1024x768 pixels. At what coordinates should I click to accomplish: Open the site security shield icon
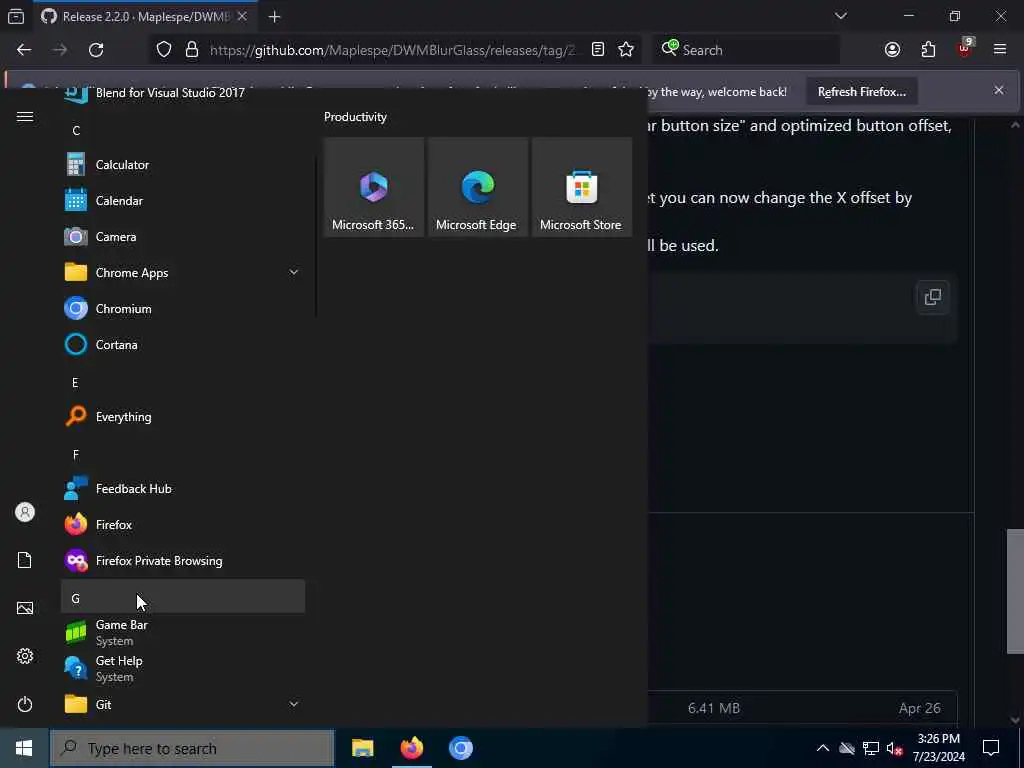coord(164,50)
